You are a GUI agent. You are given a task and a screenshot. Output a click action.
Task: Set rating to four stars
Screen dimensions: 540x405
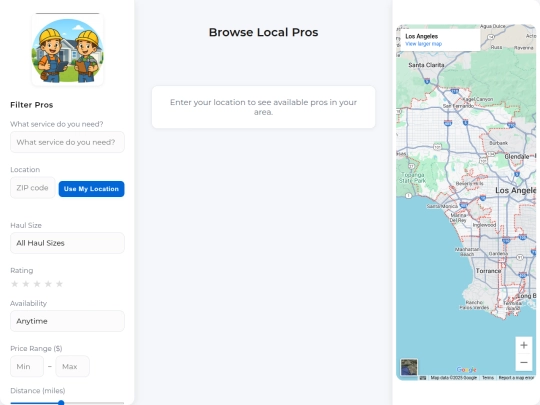(x=48, y=284)
